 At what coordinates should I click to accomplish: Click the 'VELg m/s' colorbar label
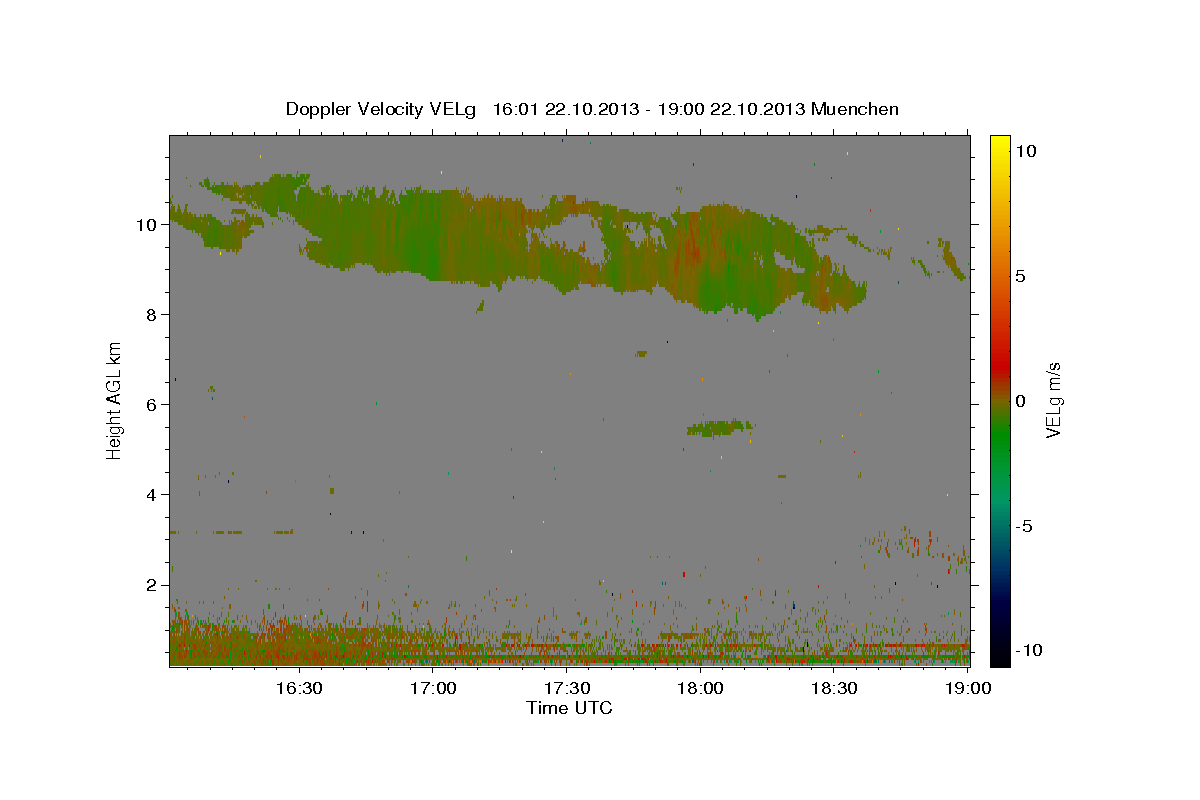click(x=1053, y=399)
